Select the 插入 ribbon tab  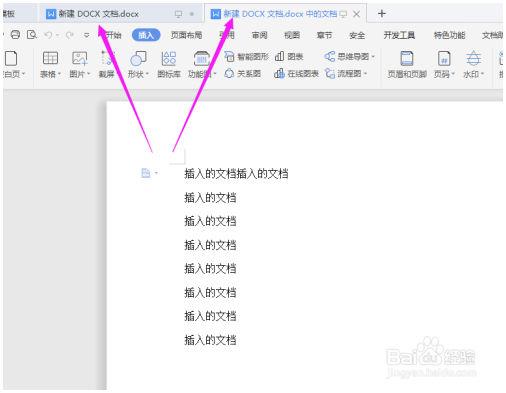(x=146, y=35)
